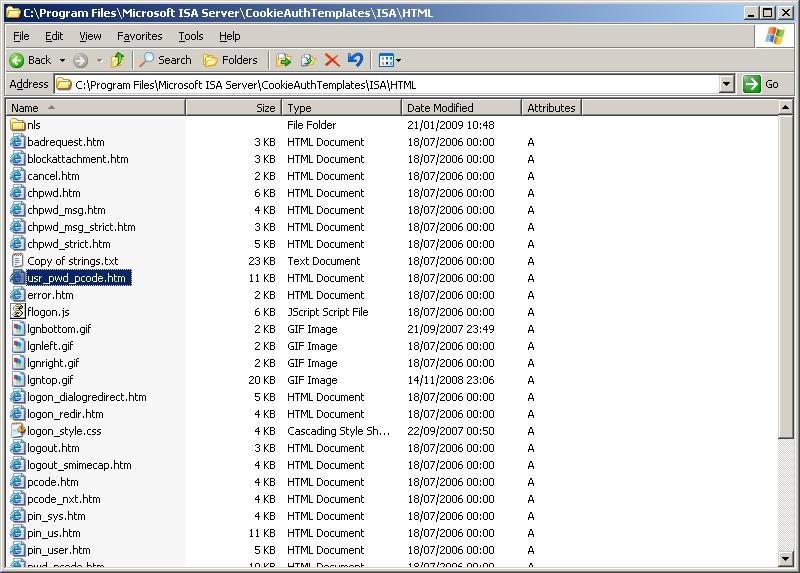
Task: Select file name logon_dialogredirect.htm
Action: coord(87,397)
